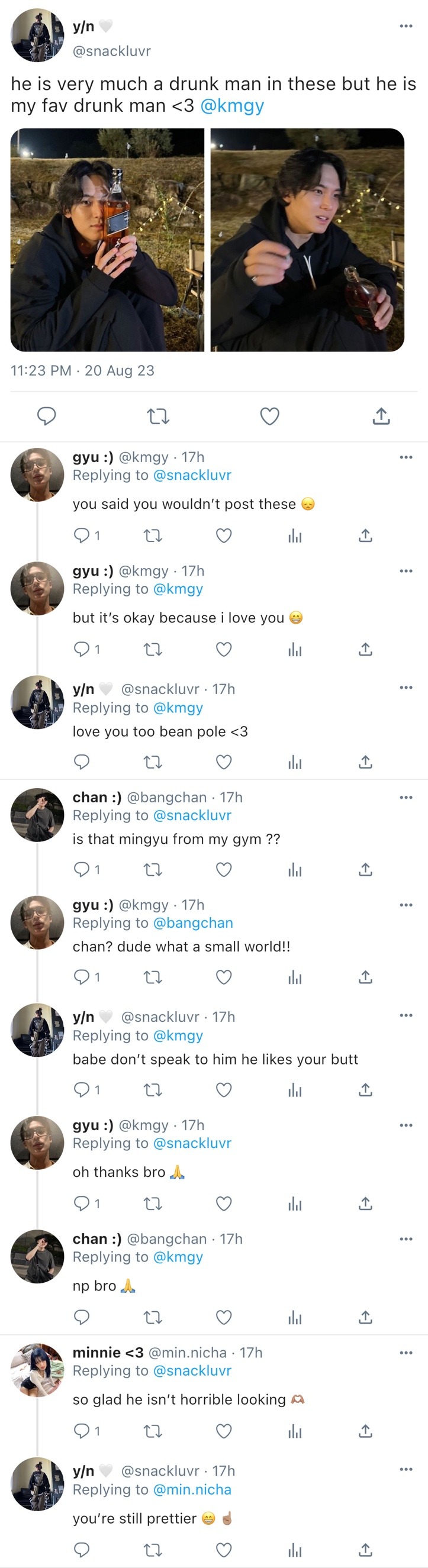428x1568 pixels.
Task: Open the photo of the man looking sideways
Action: pos(307,240)
